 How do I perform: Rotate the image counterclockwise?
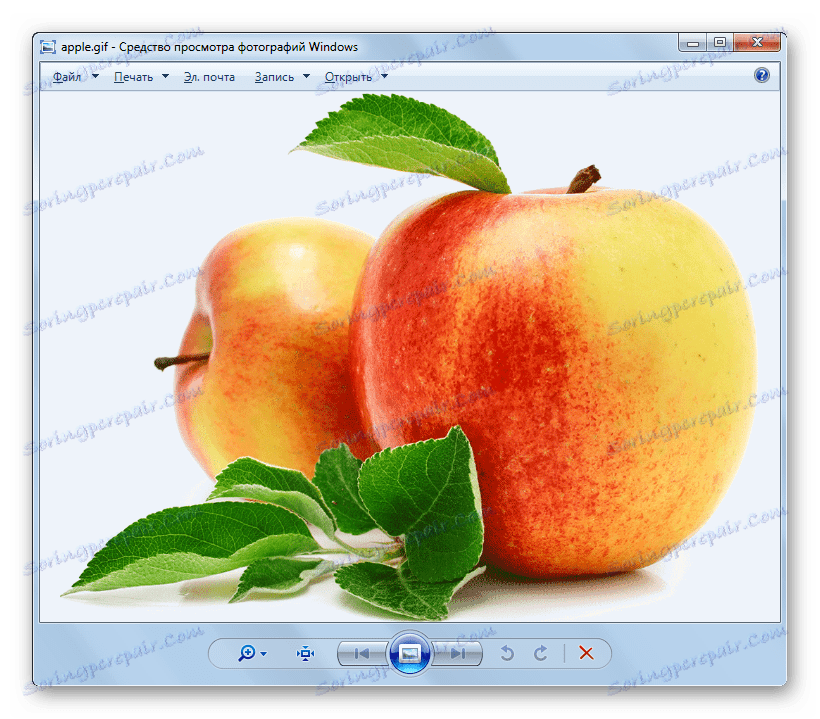click(507, 653)
